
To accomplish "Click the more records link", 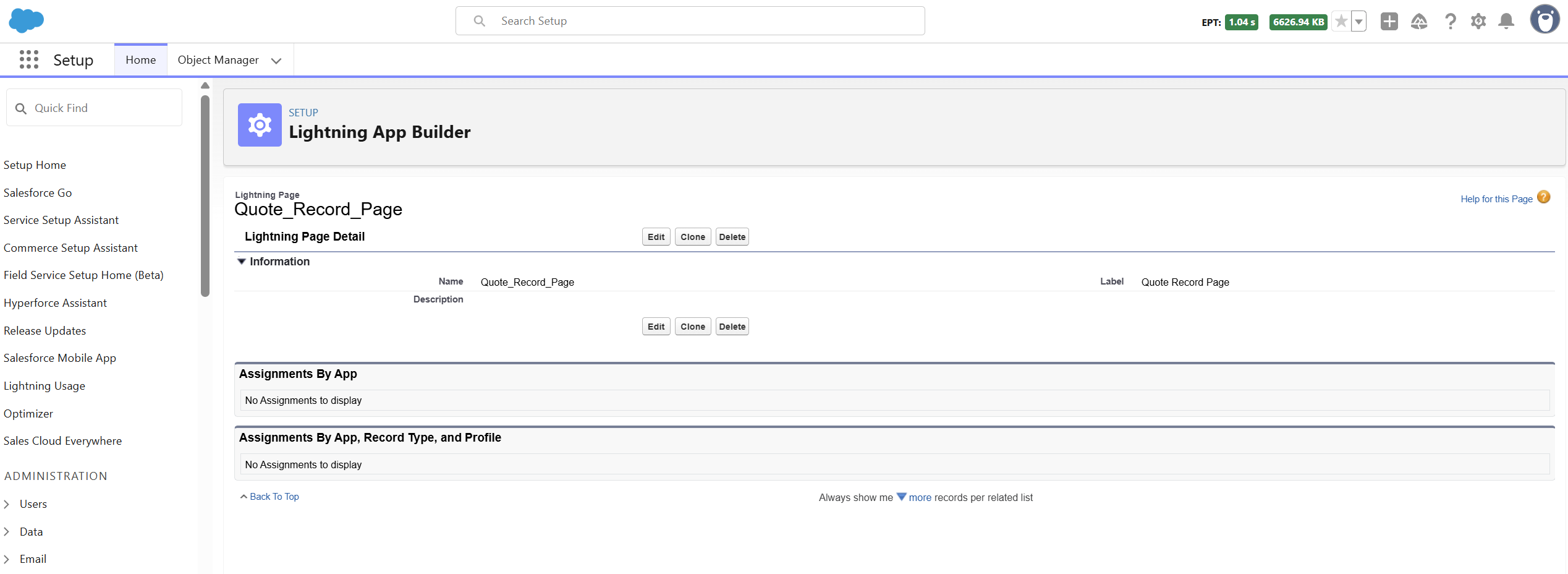I will 920,497.
